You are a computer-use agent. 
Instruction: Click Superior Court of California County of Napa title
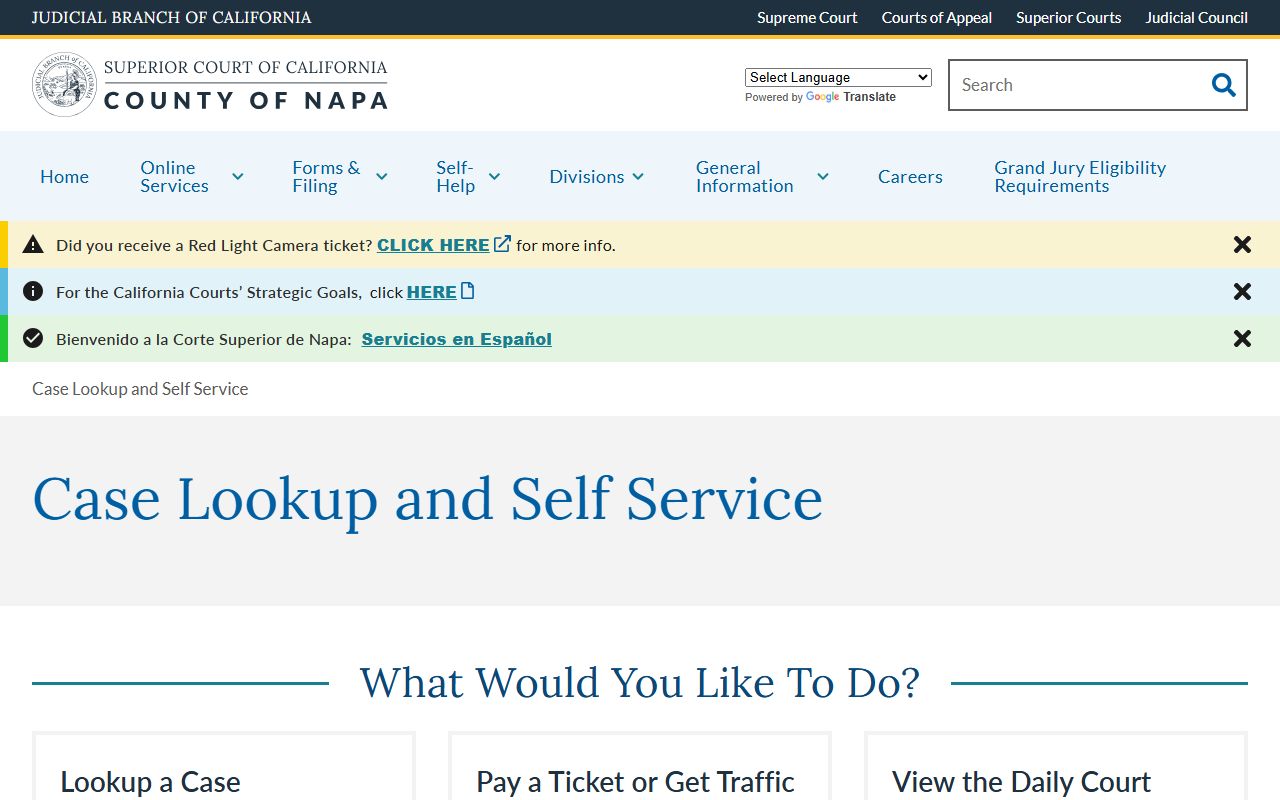click(245, 85)
